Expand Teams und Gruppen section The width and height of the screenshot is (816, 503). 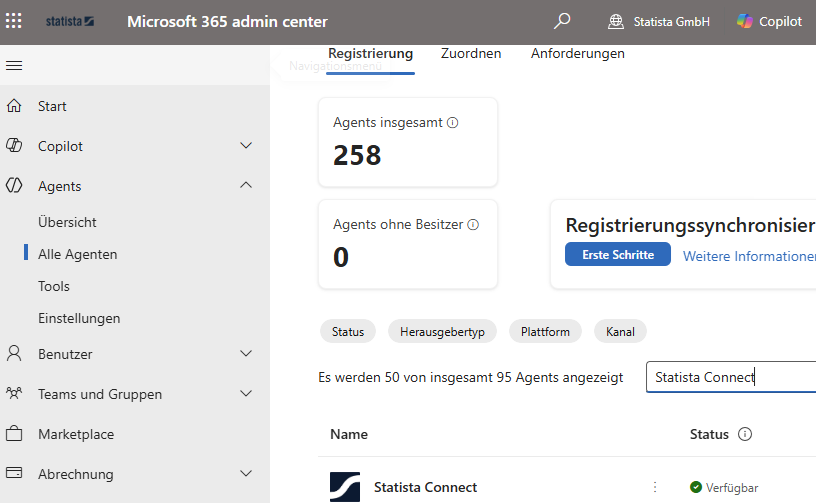point(246,394)
